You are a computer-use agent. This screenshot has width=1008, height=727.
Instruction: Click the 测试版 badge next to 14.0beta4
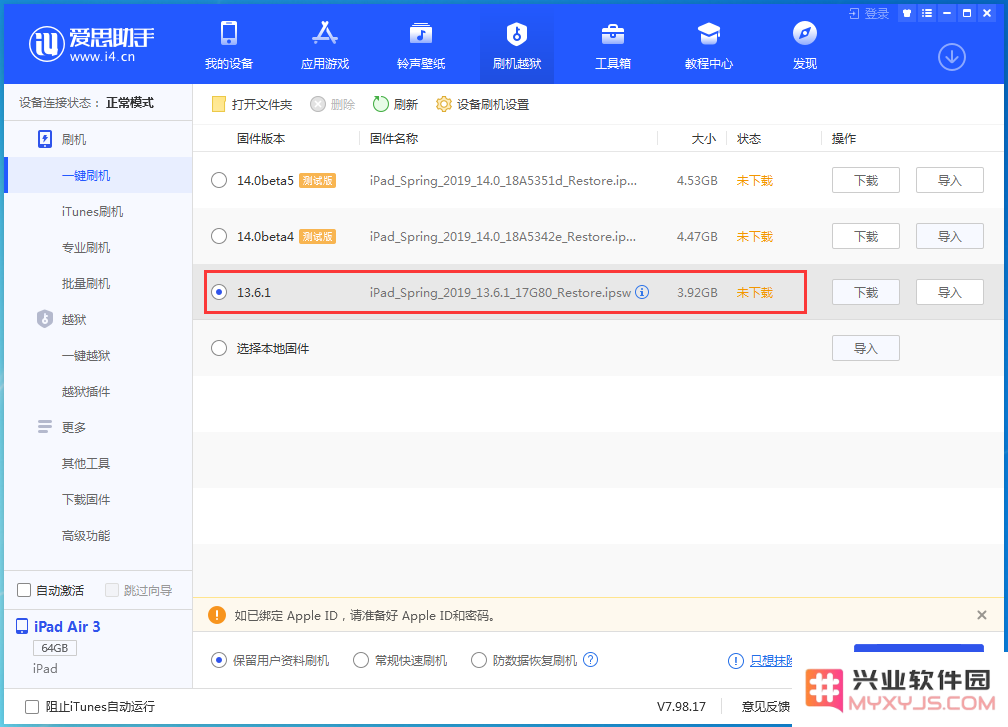318,236
